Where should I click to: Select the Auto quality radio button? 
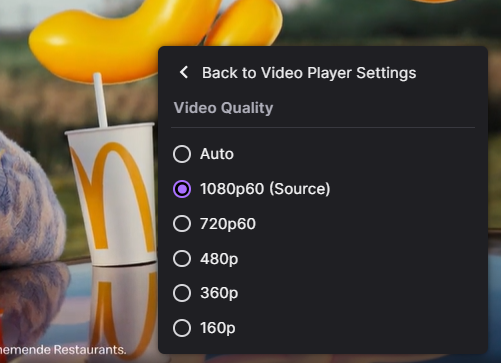pos(182,154)
